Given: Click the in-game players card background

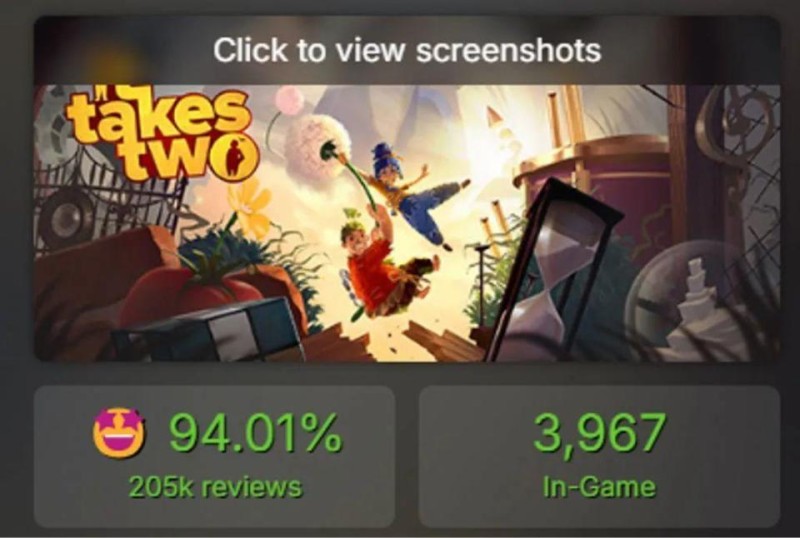Looking at the screenshot, I should coord(599,456).
